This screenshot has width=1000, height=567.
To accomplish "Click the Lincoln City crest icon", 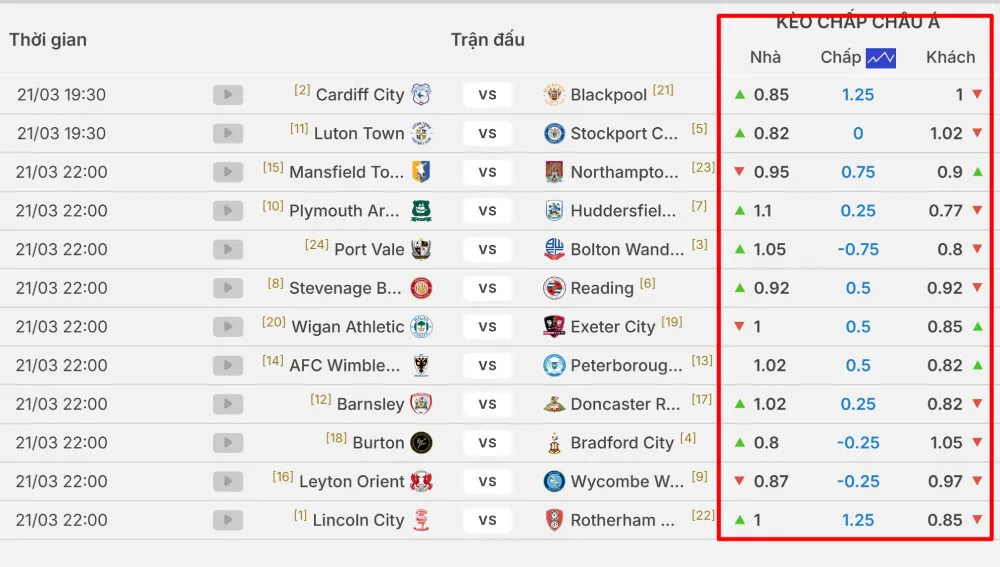I will click(422, 521).
